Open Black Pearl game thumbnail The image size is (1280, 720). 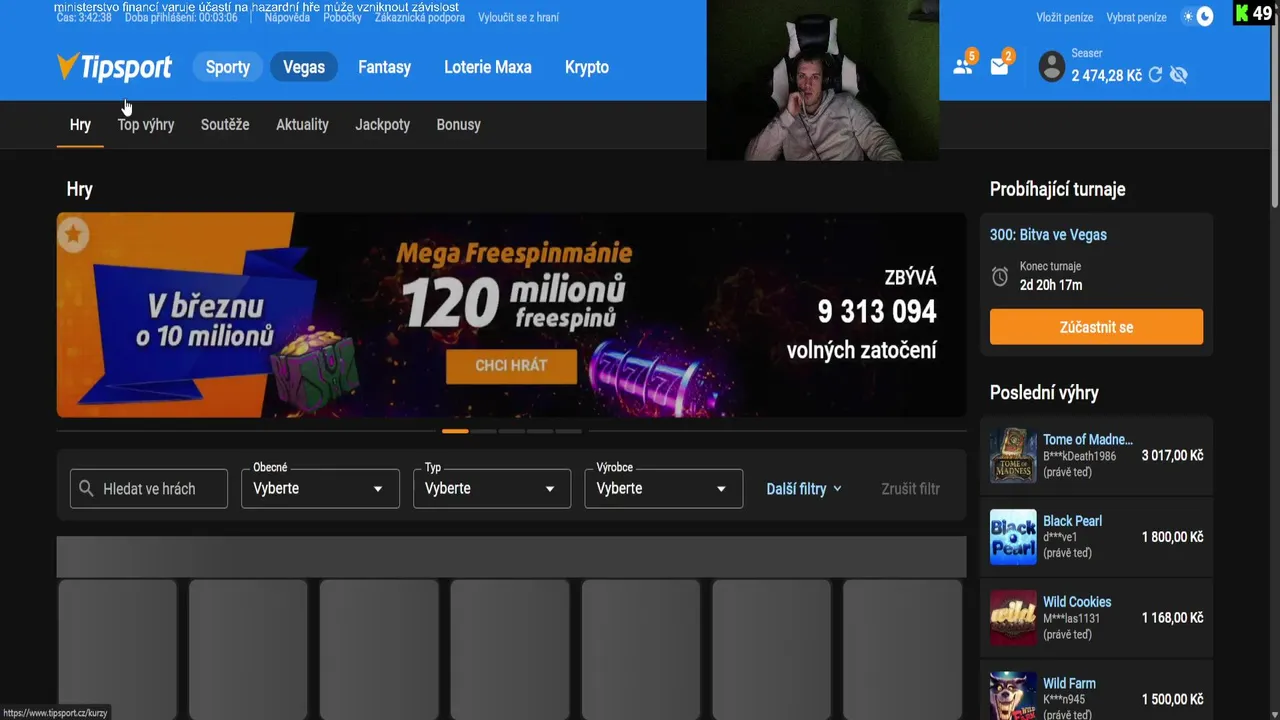(1013, 537)
